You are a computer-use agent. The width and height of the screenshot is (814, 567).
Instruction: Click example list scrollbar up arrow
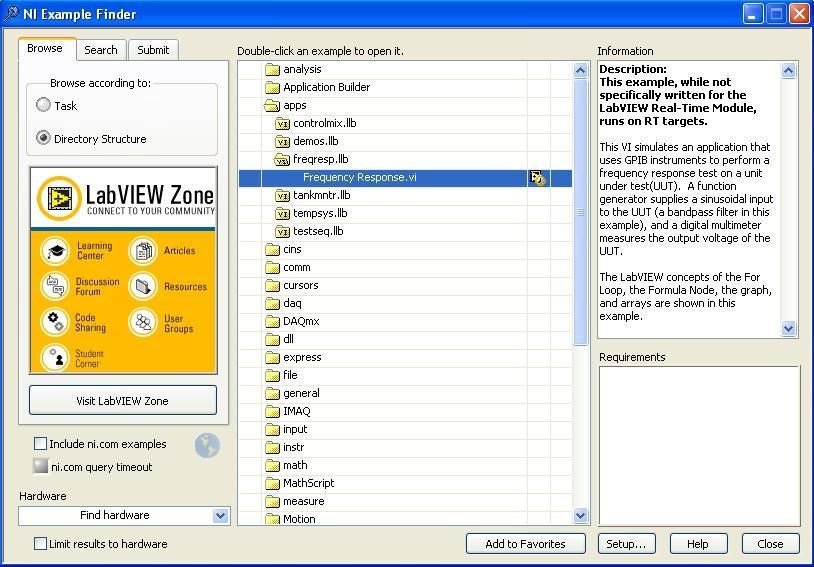pyautogui.click(x=580, y=70)
